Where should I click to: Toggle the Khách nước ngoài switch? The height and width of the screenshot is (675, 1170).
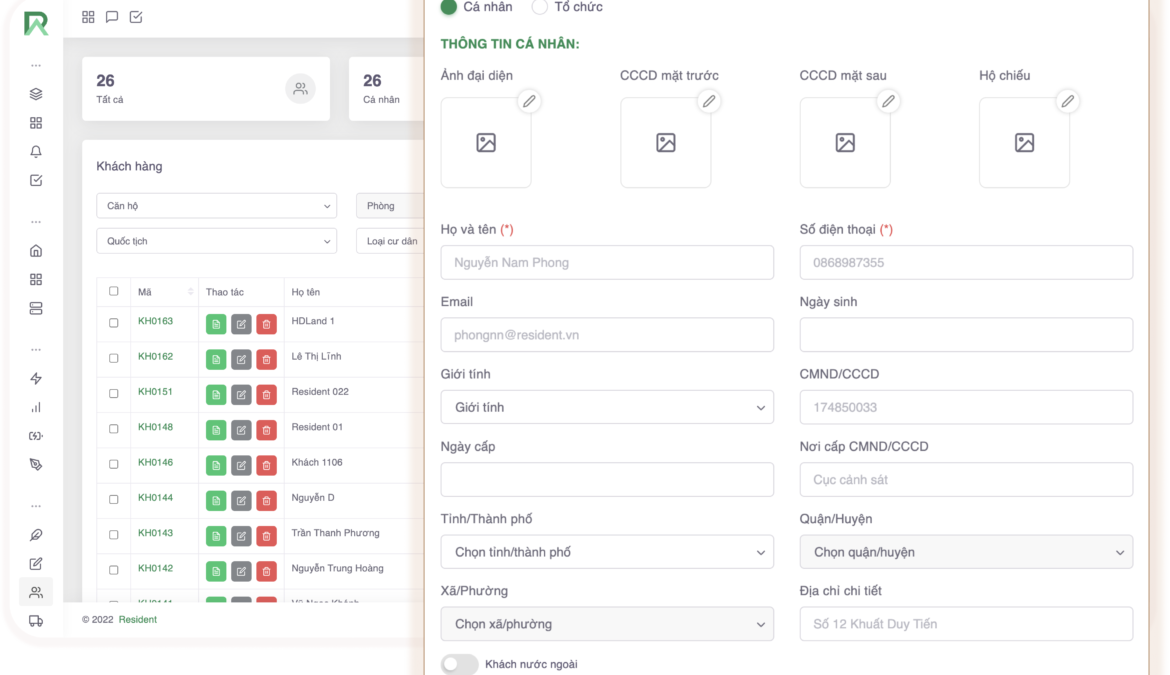click(x=459, y=664)
